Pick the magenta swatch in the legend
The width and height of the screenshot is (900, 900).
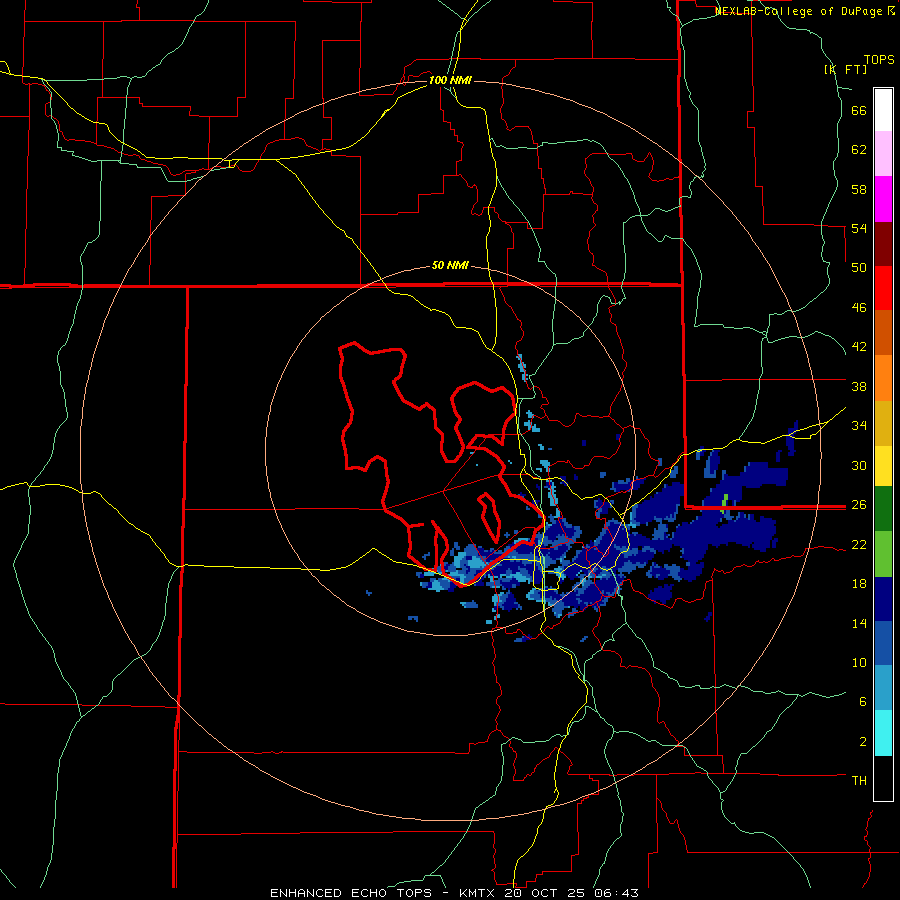pyautogui.click(x=883, y=199)
